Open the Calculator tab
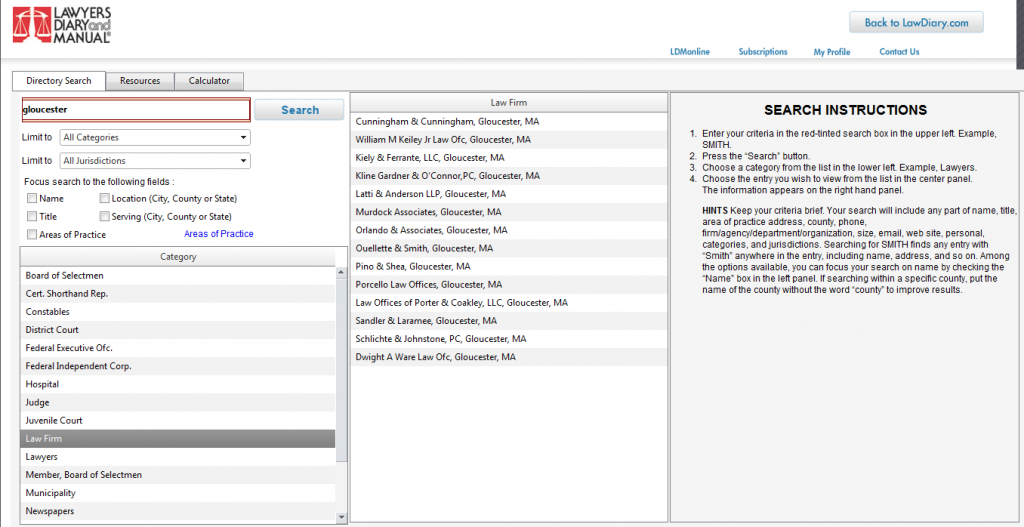Viewport: 1024px width, 527px height. click(x=209, y=81)
